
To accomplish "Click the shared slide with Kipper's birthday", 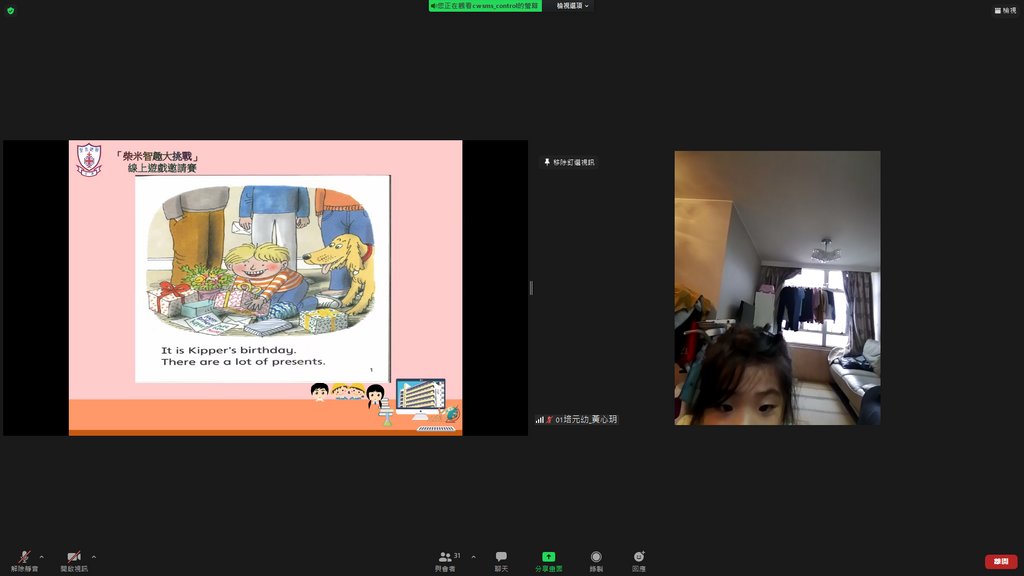I will 265,288.
